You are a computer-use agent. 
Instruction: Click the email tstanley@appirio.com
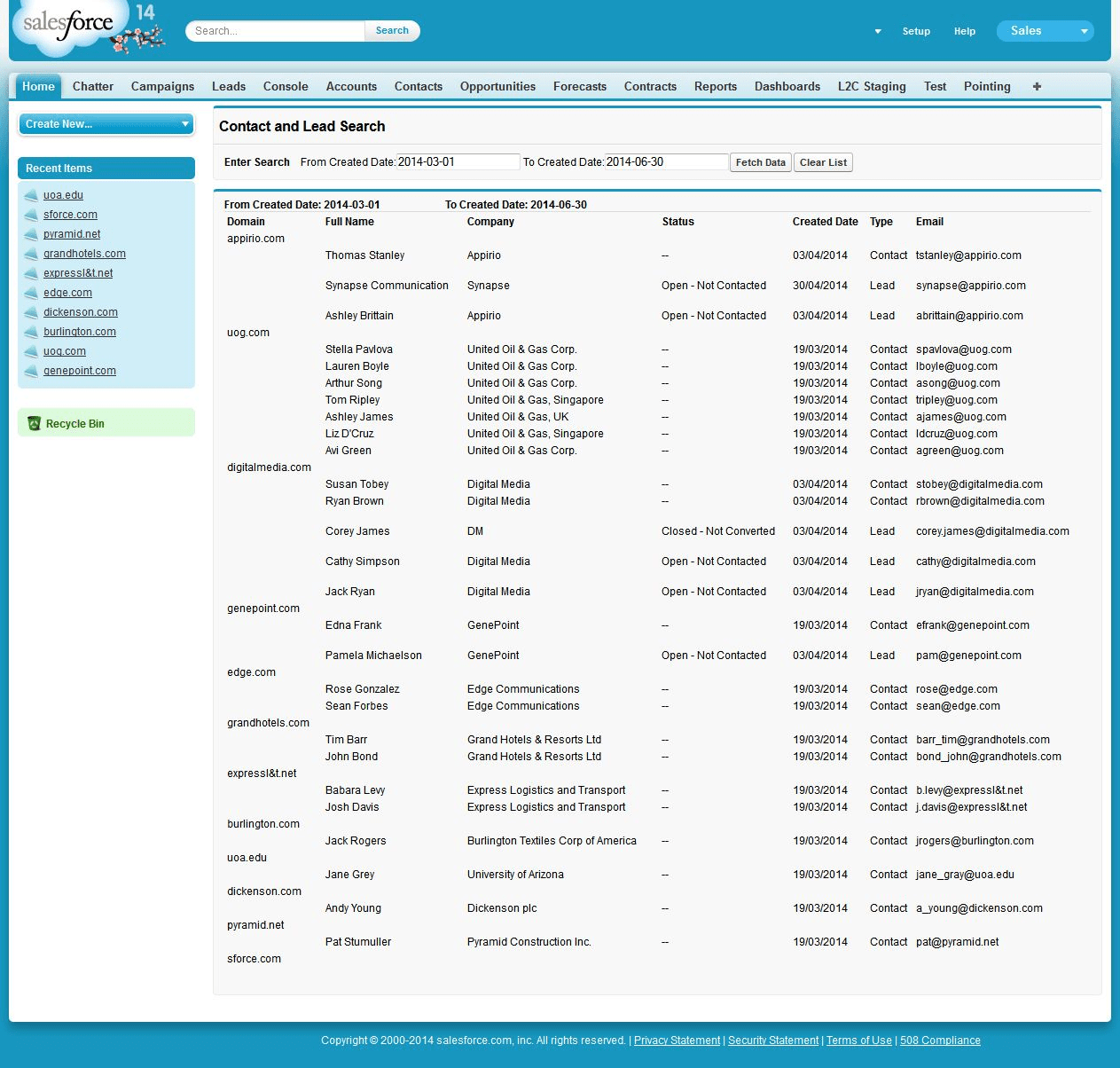(968, 255)
